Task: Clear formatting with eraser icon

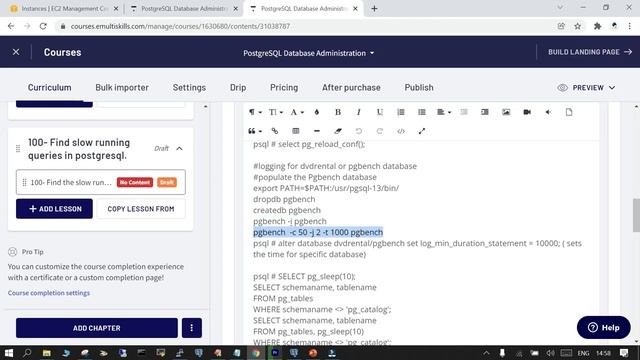Action: [x=338, y=131]
